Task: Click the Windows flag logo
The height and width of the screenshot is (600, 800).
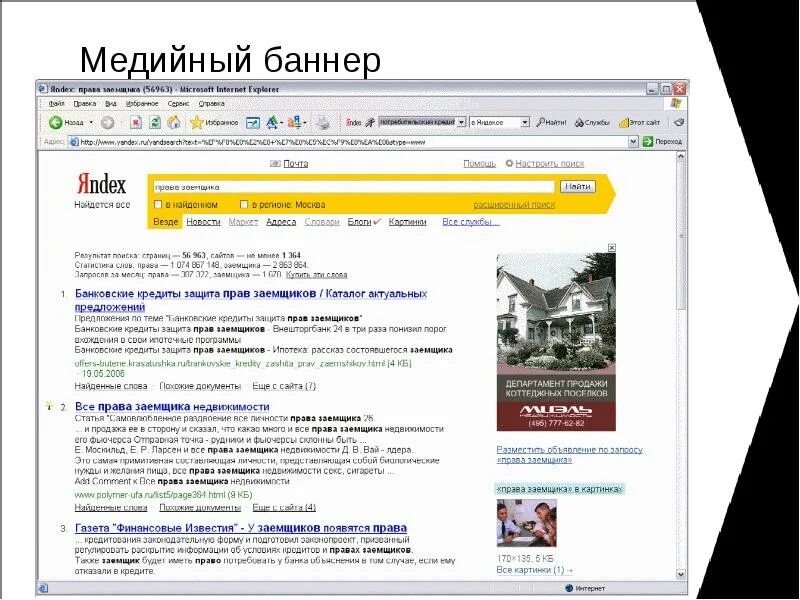Action: click(x=676, y=104)
